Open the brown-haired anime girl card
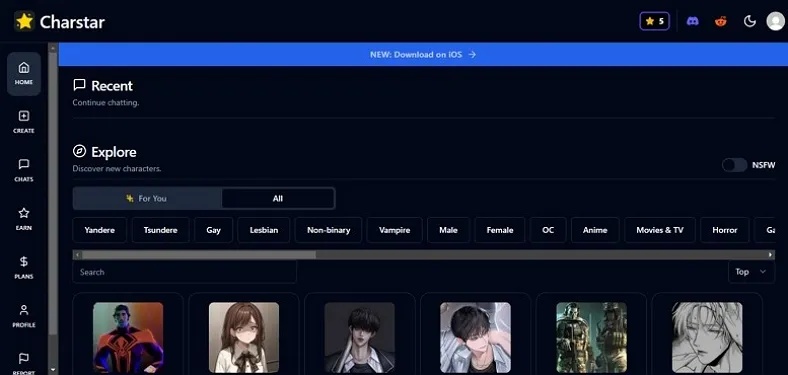The width and height of the screenshot is (788, 375). 244,334
